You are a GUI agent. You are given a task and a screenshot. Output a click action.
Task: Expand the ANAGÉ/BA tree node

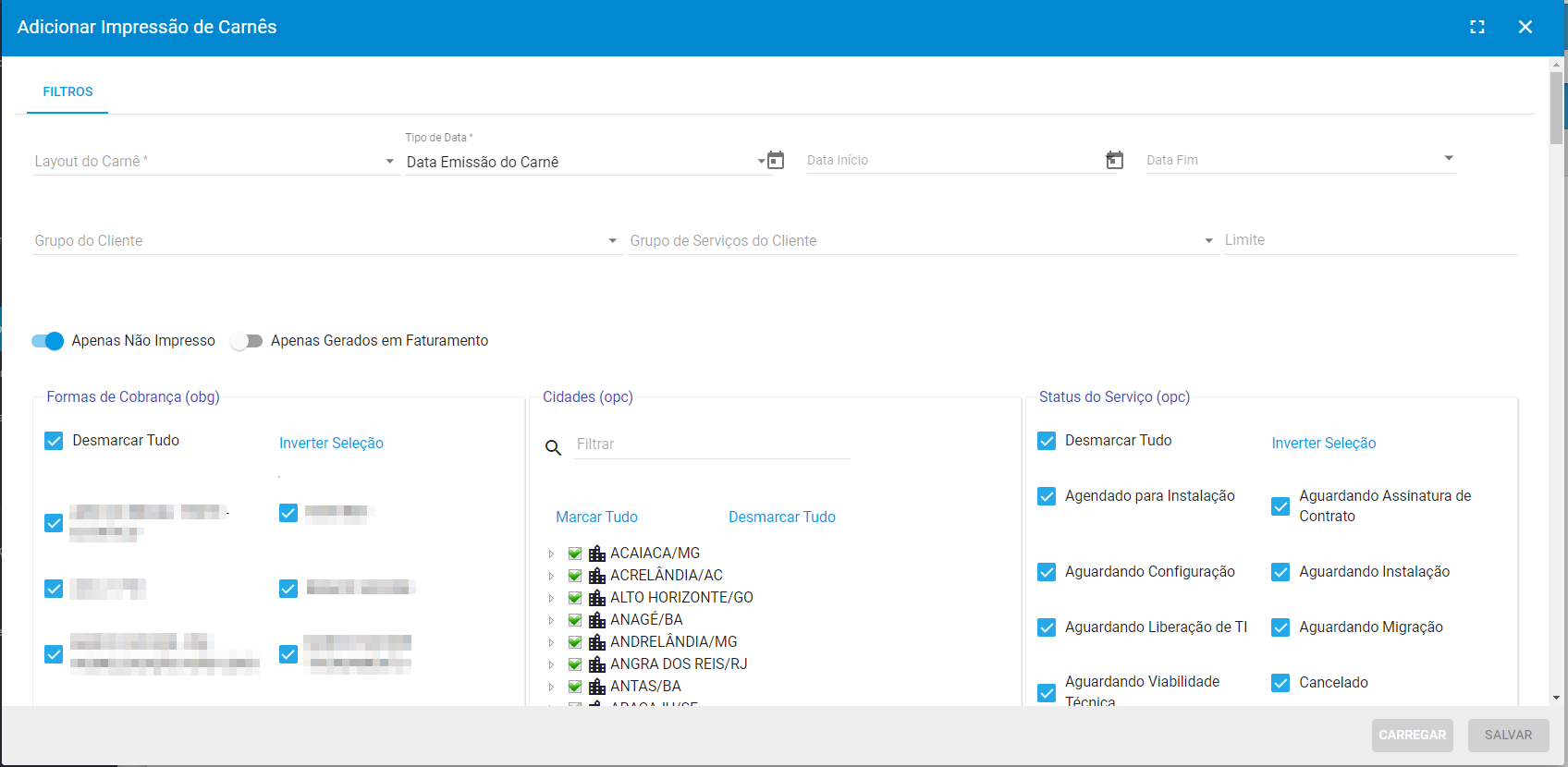pyautogui.click(x=551, y=620)
